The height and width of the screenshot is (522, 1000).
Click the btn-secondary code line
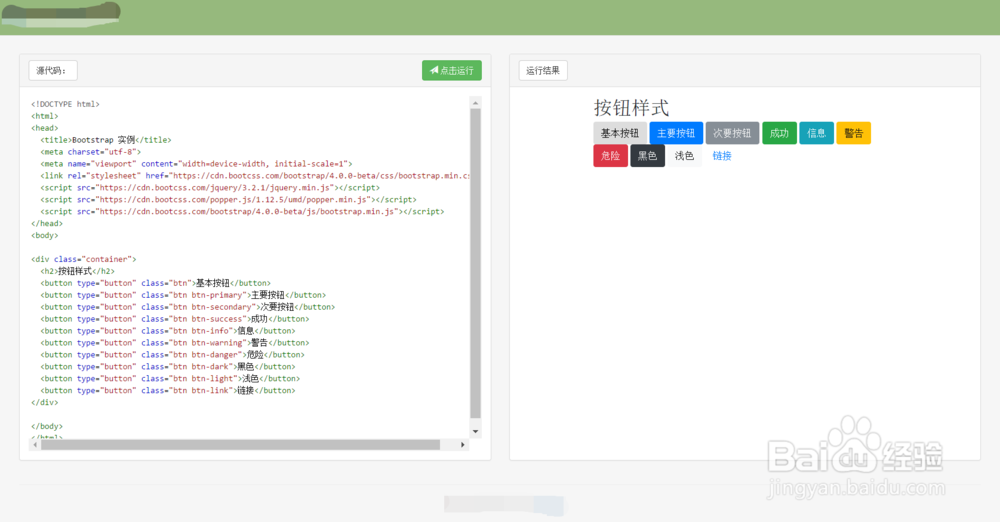[x=188, y=307]
